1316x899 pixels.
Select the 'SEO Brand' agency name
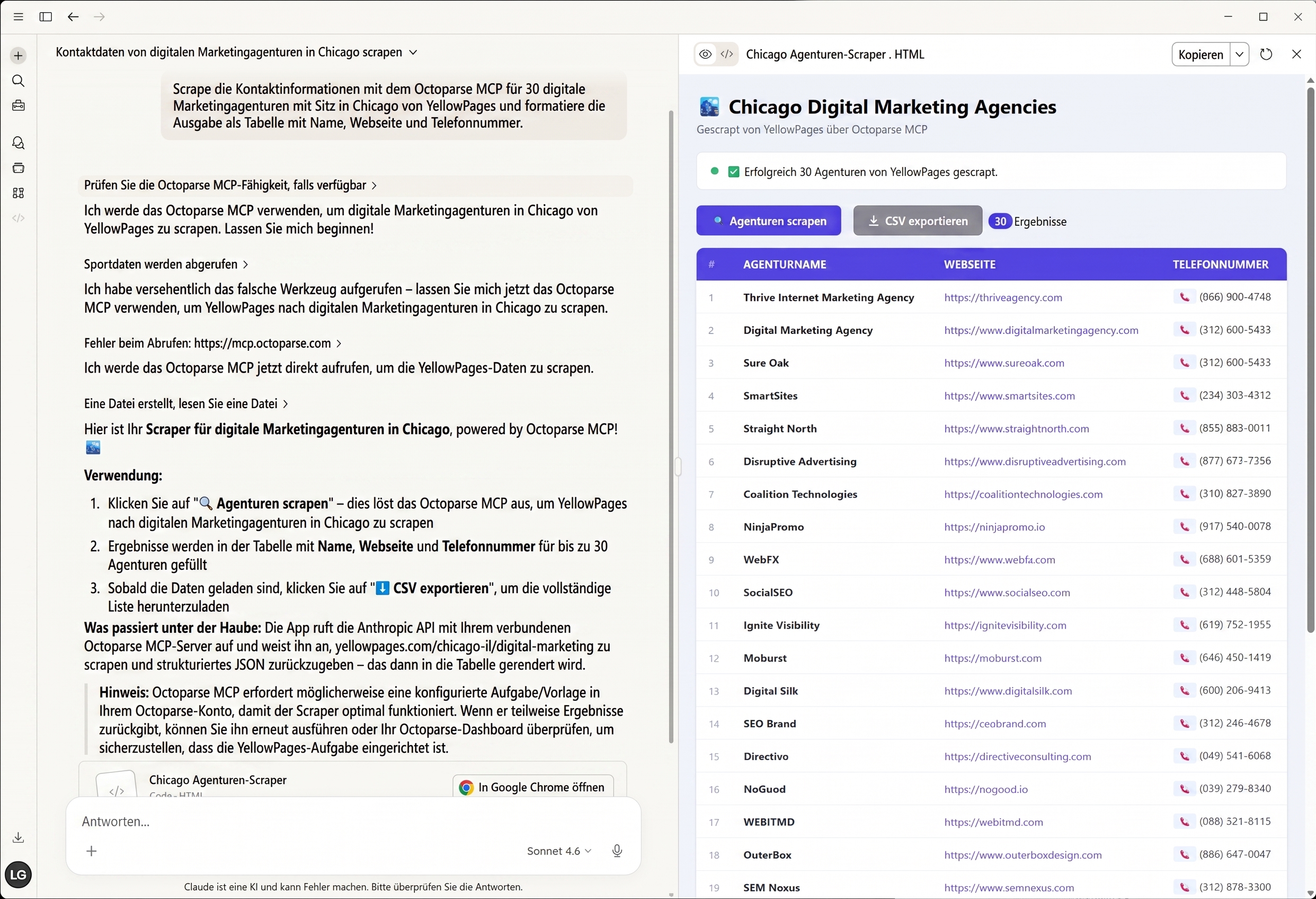click(x=770, y=724)
